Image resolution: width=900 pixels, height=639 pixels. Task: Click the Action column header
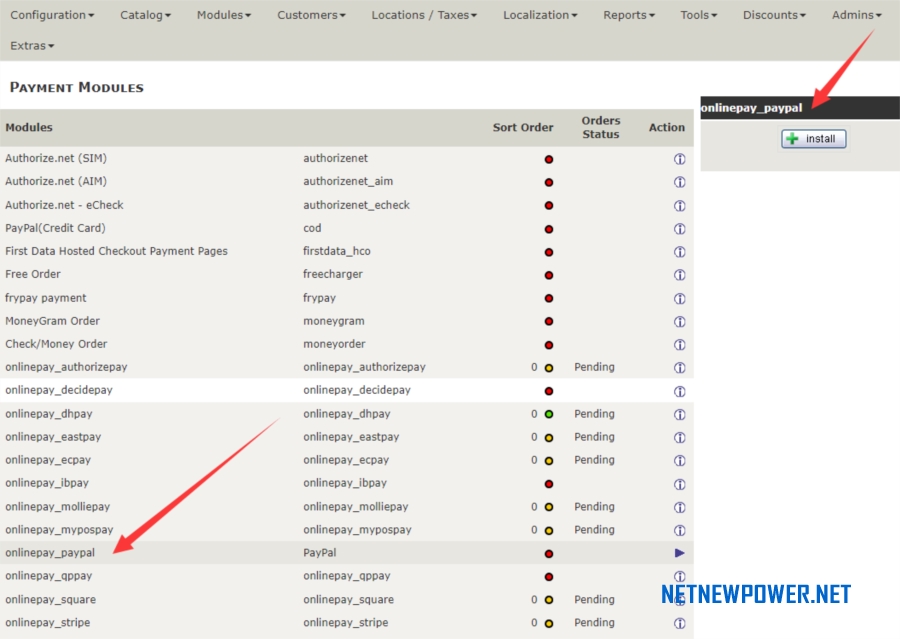coord(666,127)
